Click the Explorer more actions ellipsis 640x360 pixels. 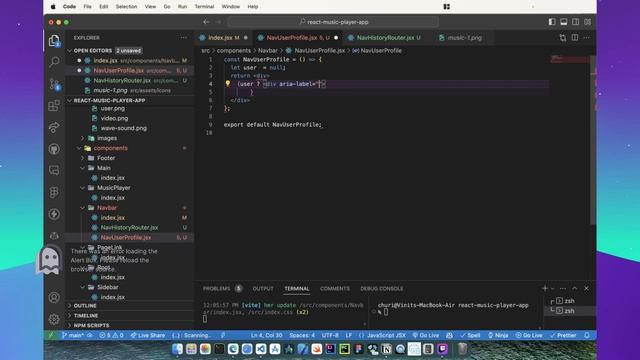tap(183, 38)
